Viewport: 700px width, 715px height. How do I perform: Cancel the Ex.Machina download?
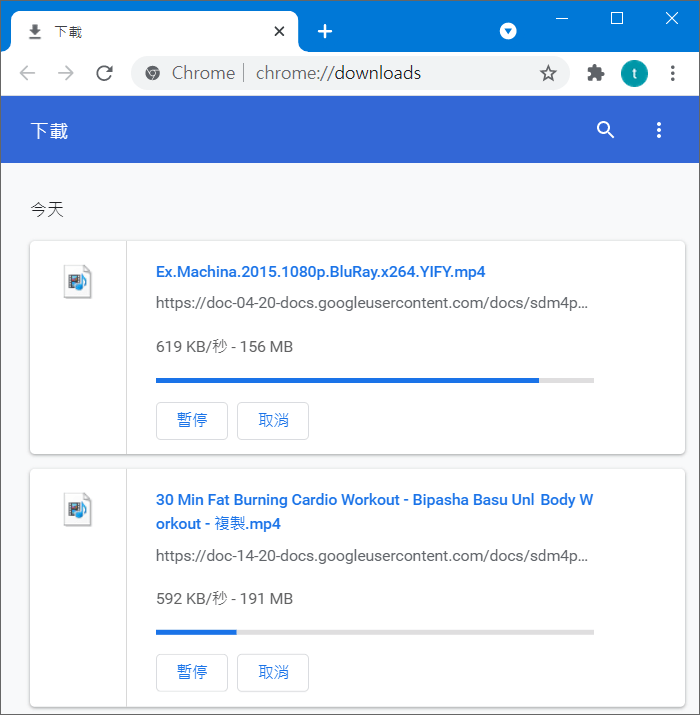[x=273, y=421]
